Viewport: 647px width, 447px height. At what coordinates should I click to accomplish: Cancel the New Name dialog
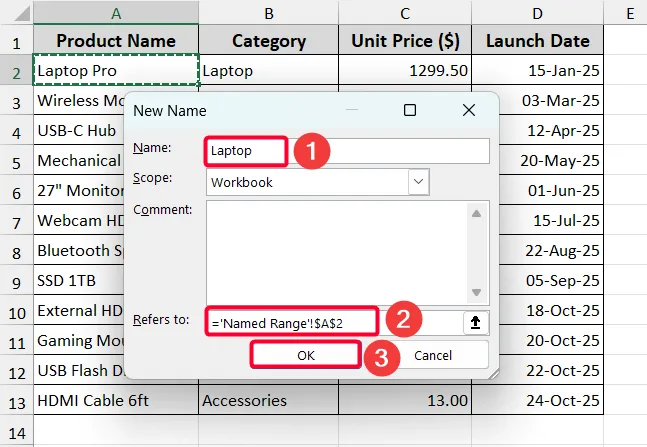coord(433,355)
